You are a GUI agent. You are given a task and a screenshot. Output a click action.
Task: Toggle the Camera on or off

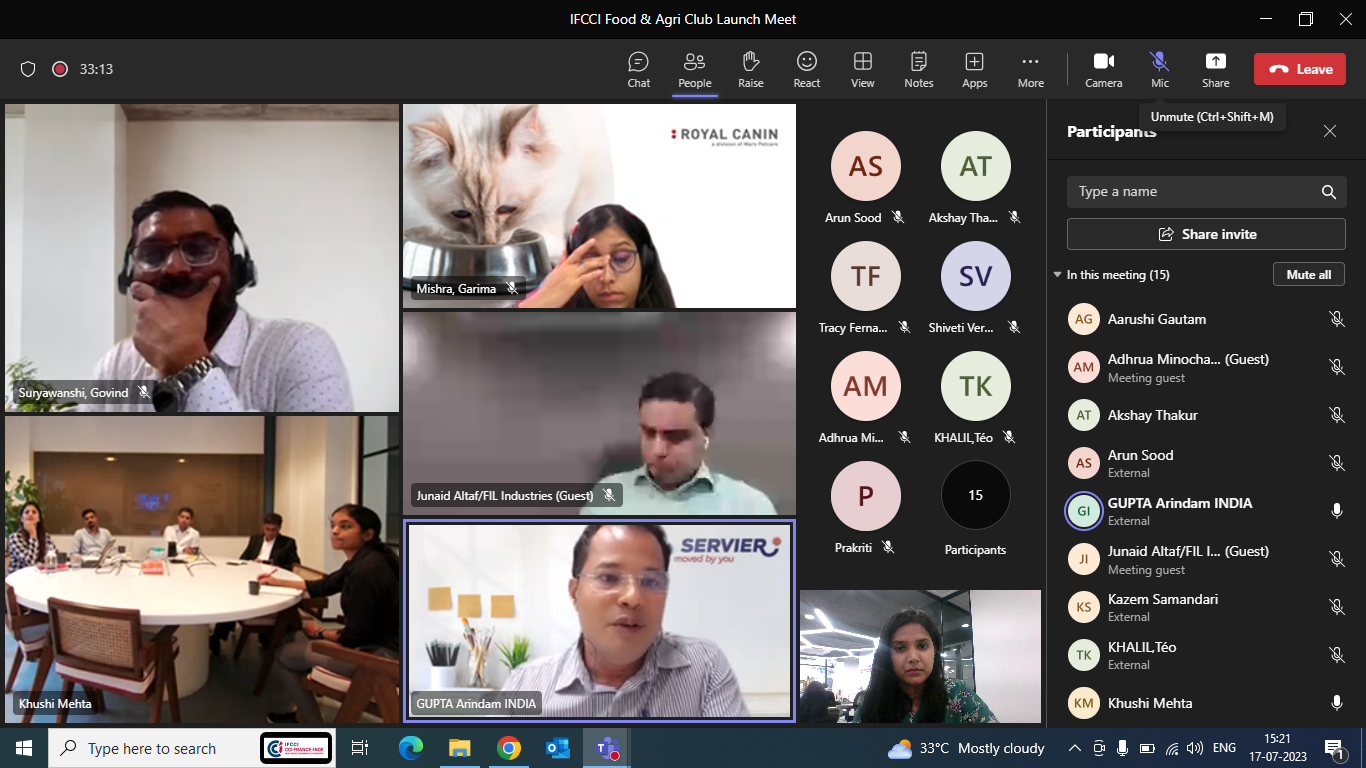1103,69
